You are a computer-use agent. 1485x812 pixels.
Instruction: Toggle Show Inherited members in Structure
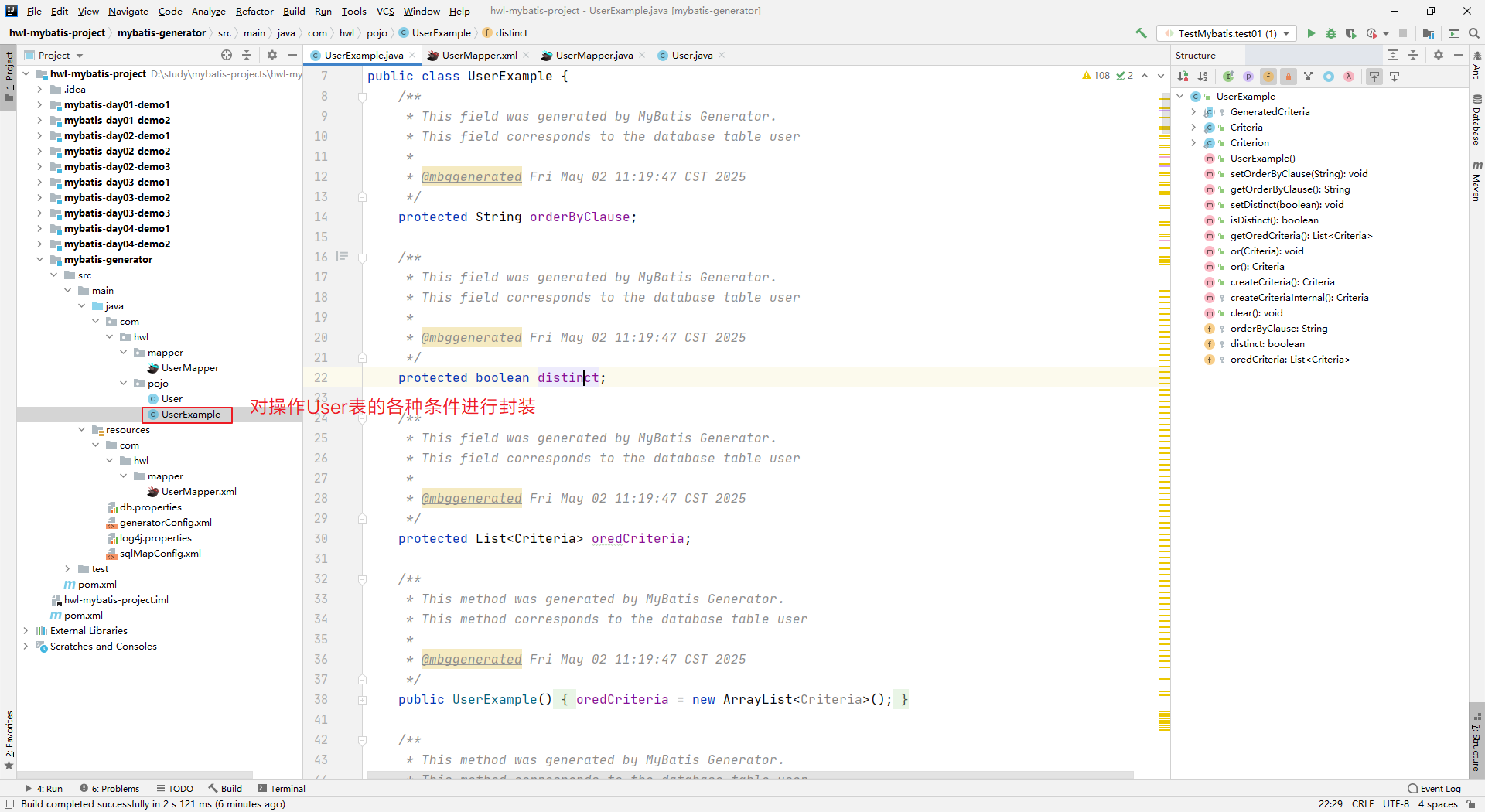point(1228,77)
